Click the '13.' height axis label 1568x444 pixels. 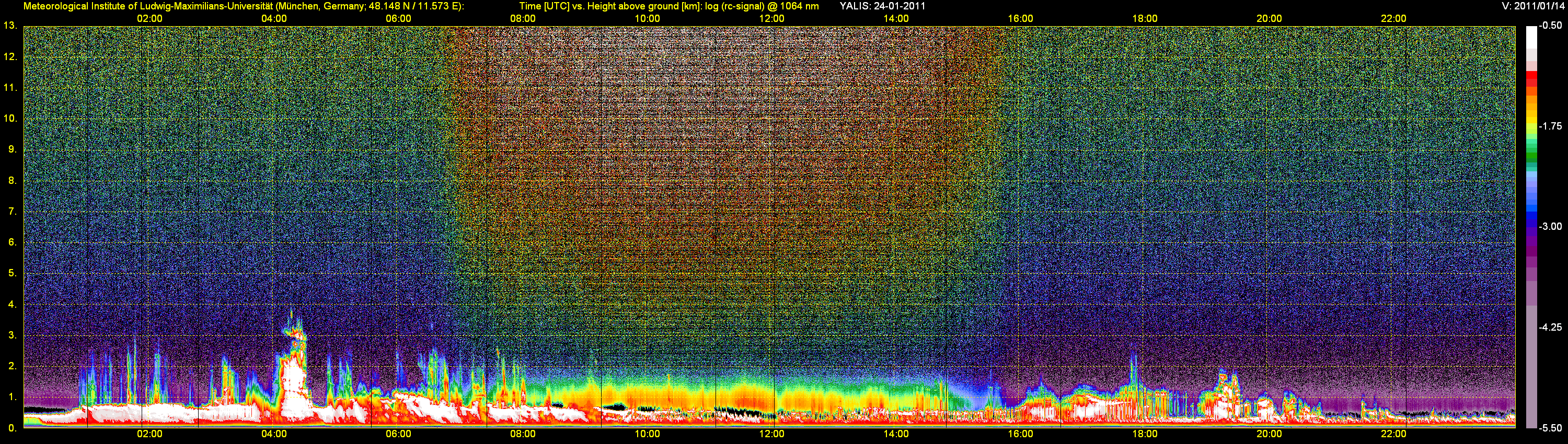(x=10, y=26)
